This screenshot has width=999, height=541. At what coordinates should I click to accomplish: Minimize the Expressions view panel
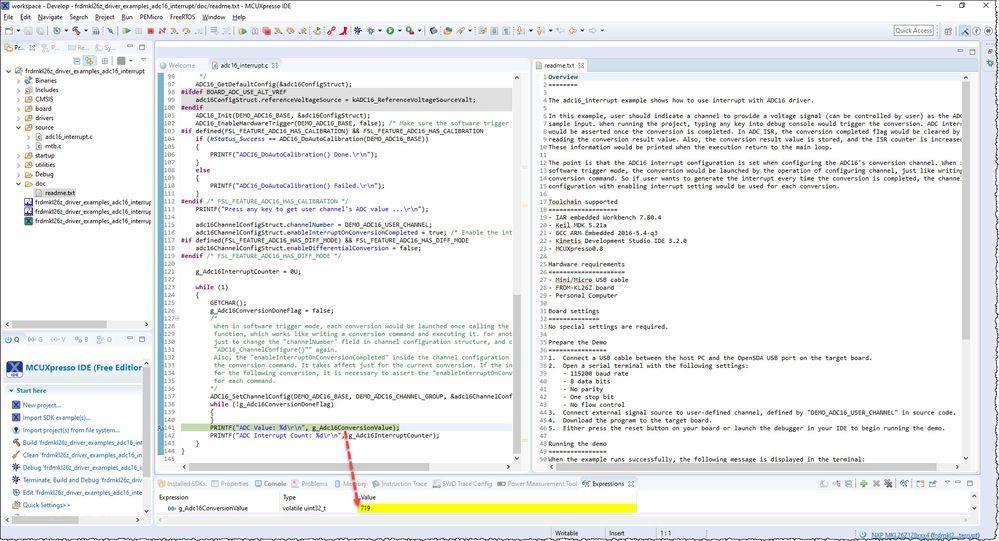(x=958, y=482)
